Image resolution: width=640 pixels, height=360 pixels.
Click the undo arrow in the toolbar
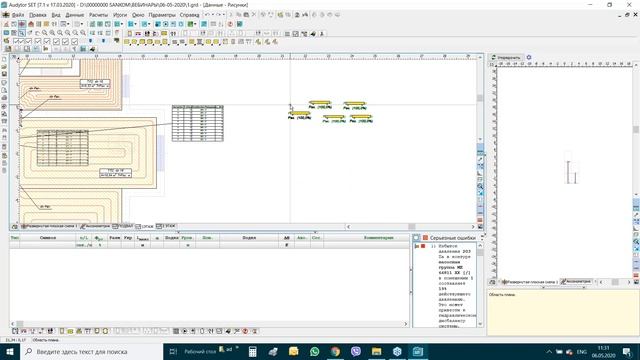207,14
